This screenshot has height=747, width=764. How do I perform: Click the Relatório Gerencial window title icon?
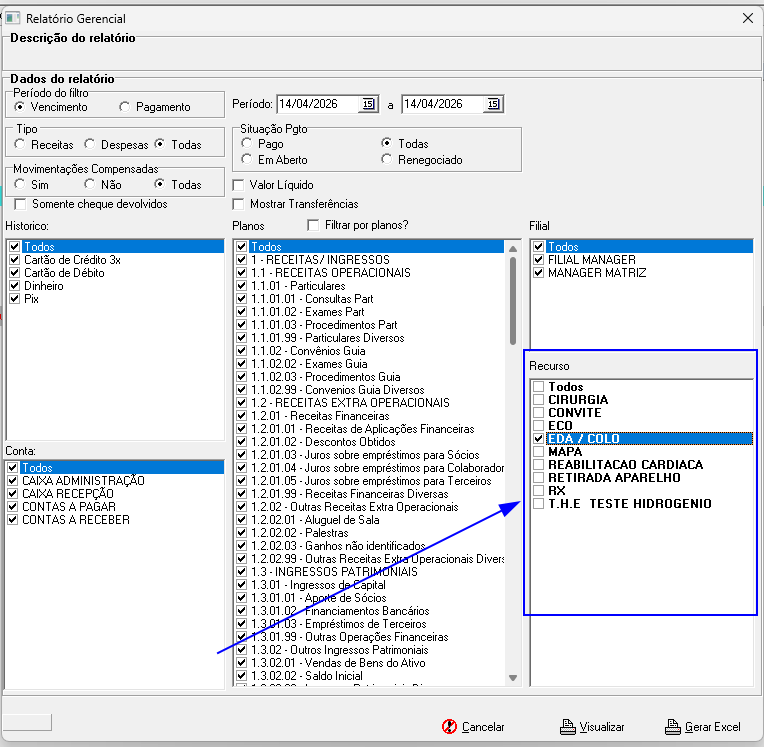click(x=13, y=19)
